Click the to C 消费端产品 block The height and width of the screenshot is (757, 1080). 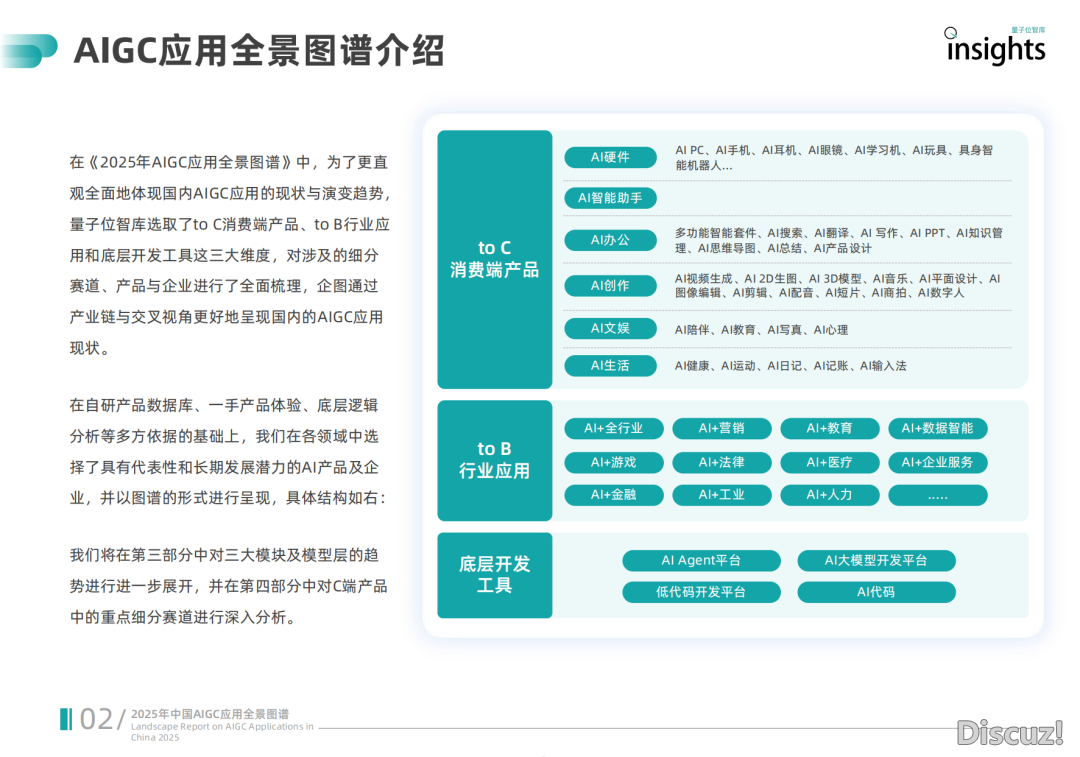(494, 259)
